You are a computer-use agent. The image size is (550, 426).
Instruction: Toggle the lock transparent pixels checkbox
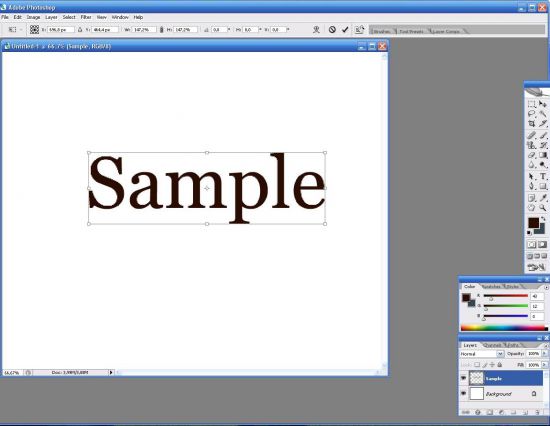coord(477,365)
